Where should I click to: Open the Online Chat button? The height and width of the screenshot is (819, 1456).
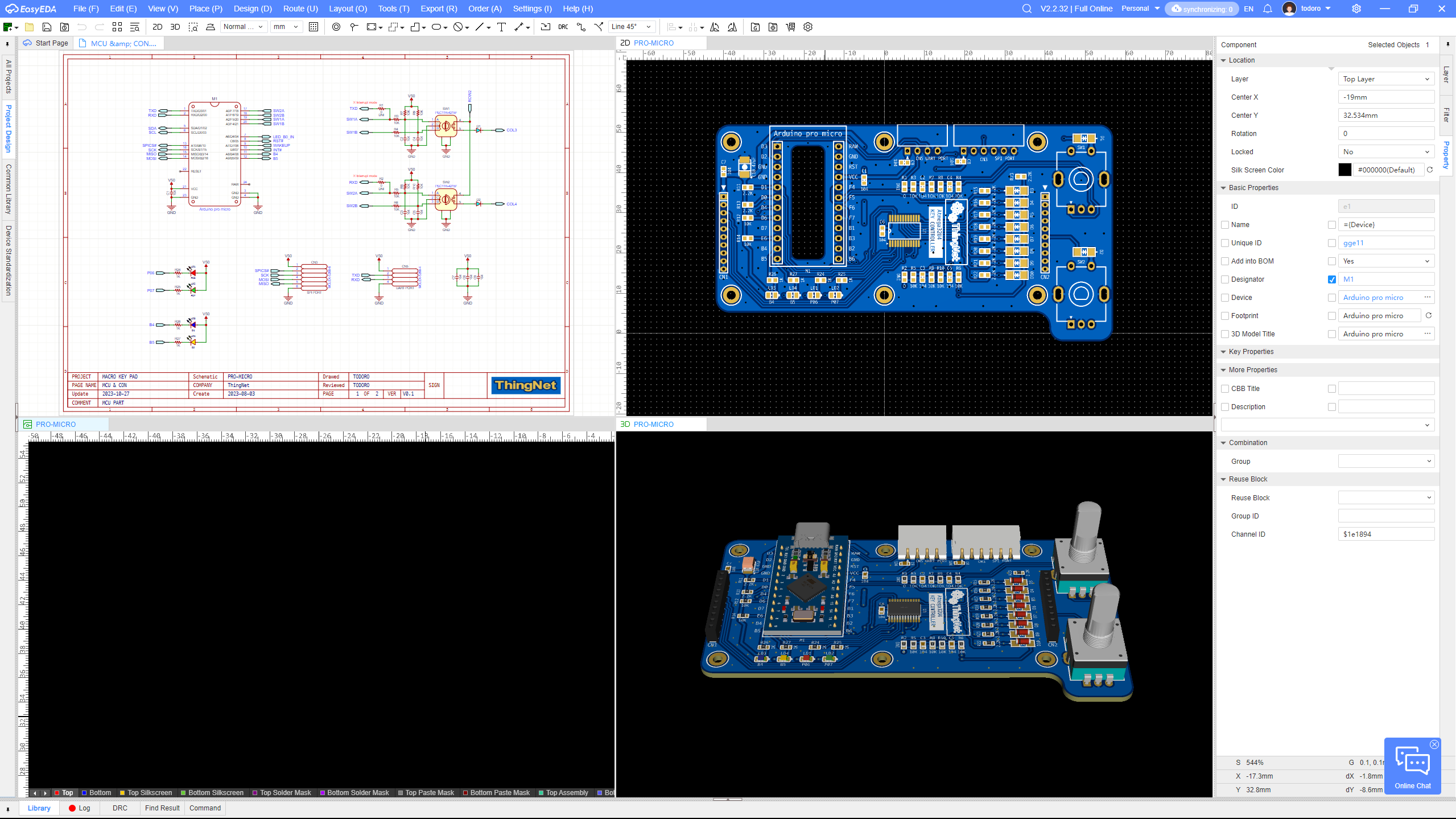(x=1412, y=767)
